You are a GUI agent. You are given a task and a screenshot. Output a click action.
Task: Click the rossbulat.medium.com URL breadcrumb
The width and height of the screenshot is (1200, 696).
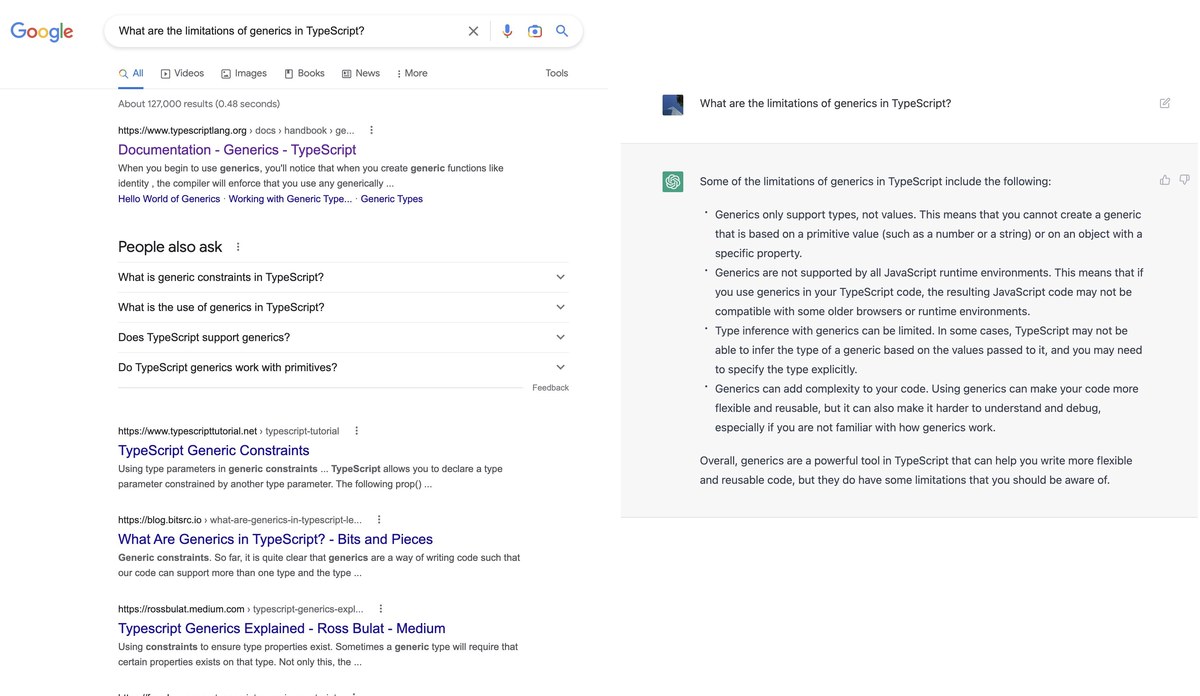coord(241,609)
